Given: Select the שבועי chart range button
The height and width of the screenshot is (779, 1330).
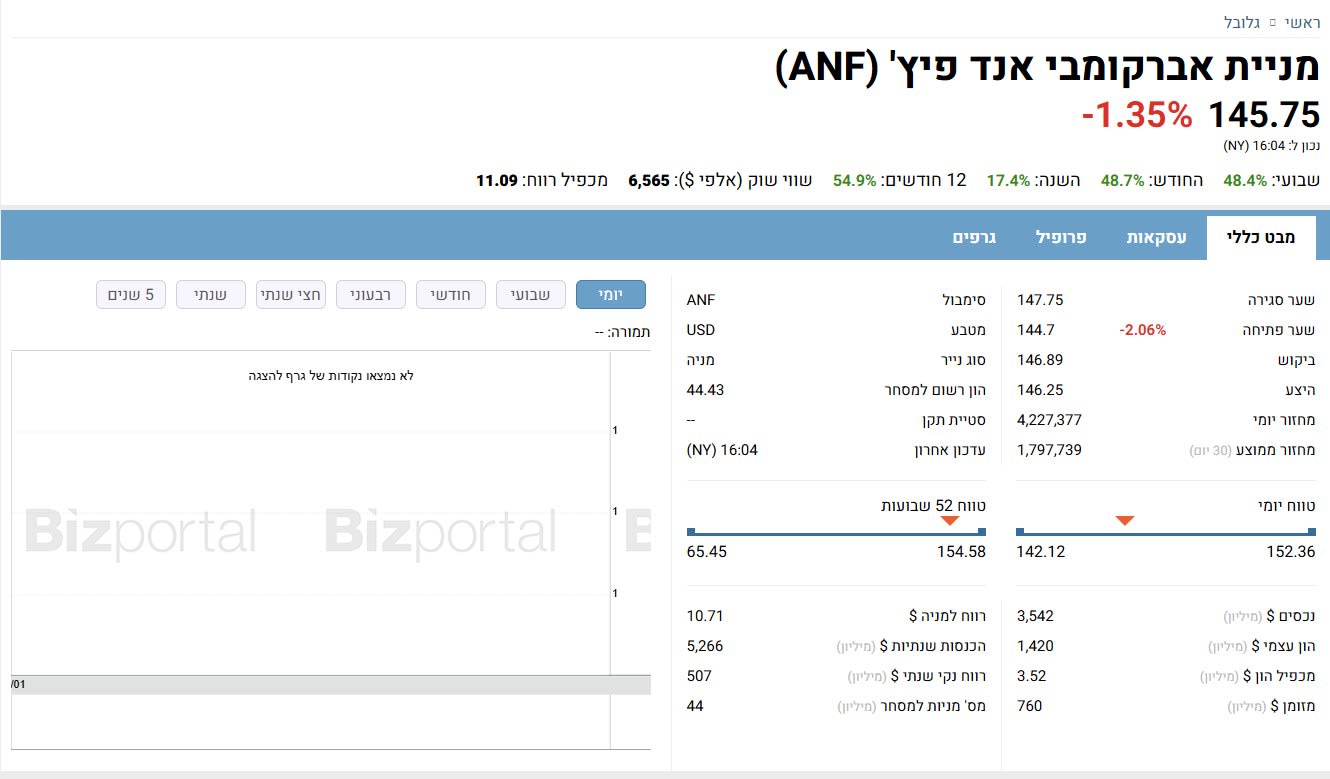Looking at the screenshot, I should coord(531,295).
